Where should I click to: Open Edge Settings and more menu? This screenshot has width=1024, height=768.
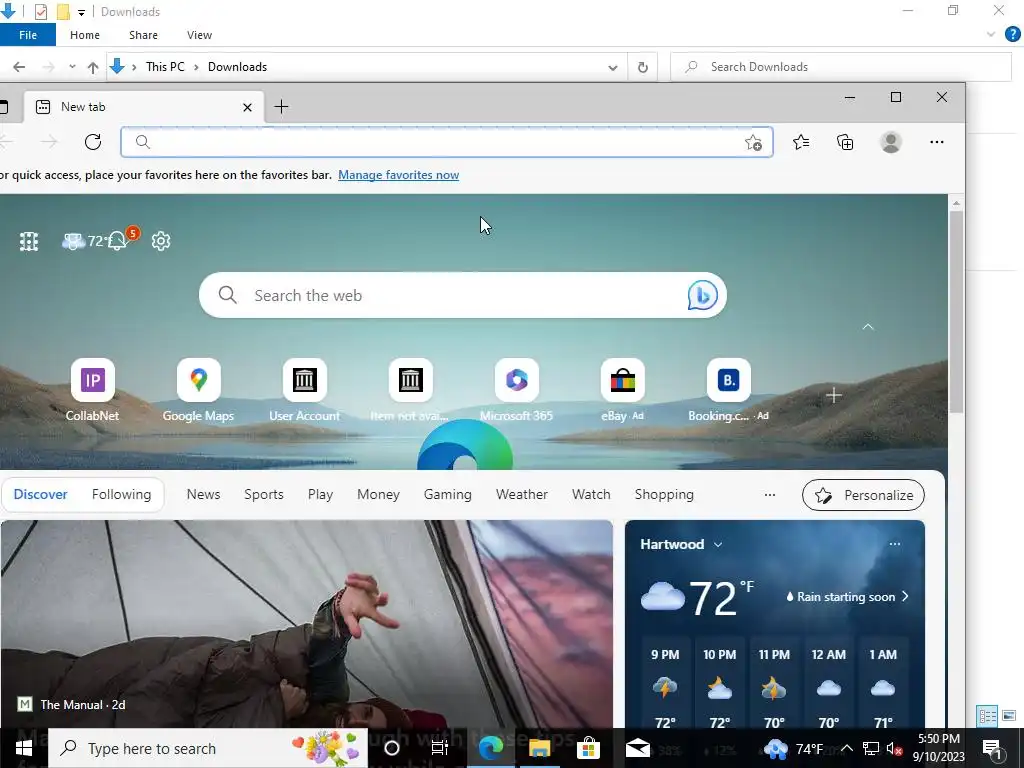[936, 142]
